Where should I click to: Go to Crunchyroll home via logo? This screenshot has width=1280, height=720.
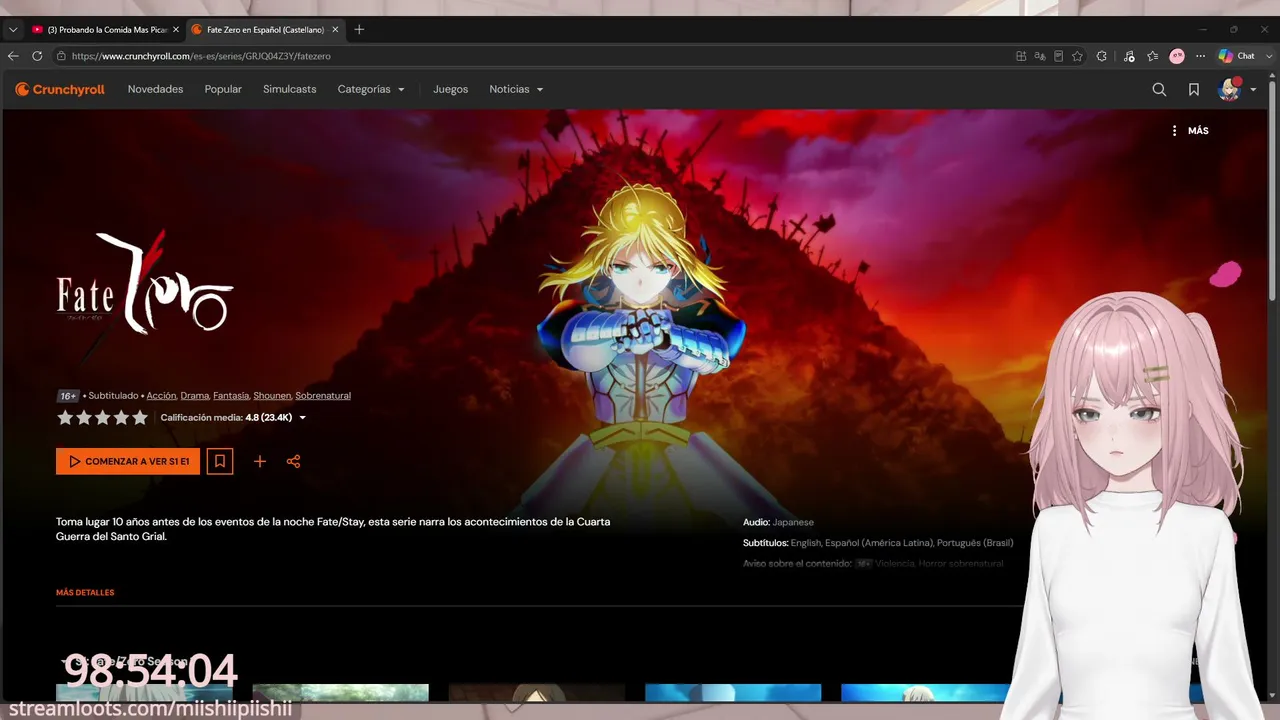60,89
